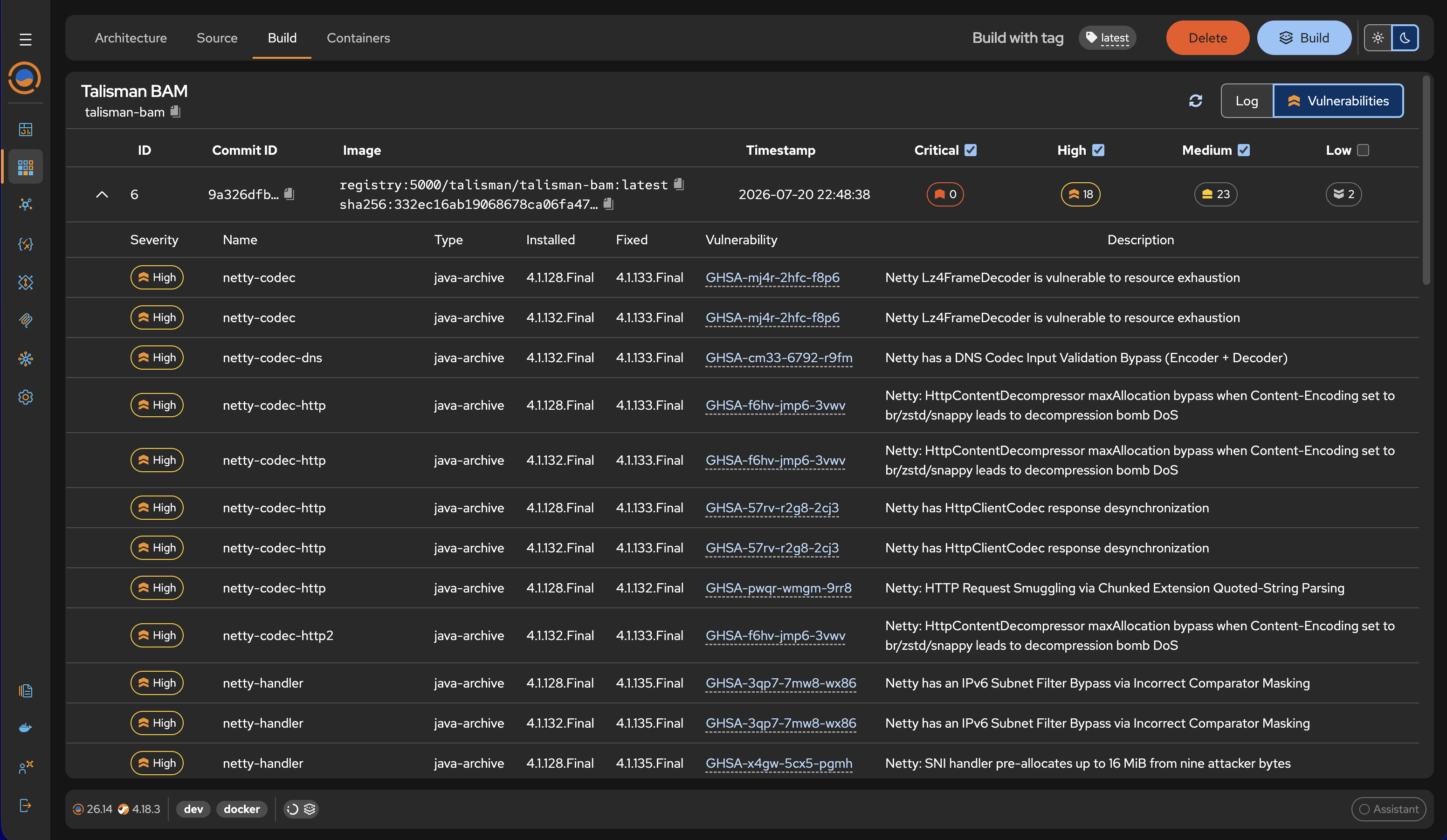Image resolution: width=1447 pixels, height=840 pixels.
Task: Copy the sha256 digest icon
Action: pyautogui.click(x=609, y=204)
